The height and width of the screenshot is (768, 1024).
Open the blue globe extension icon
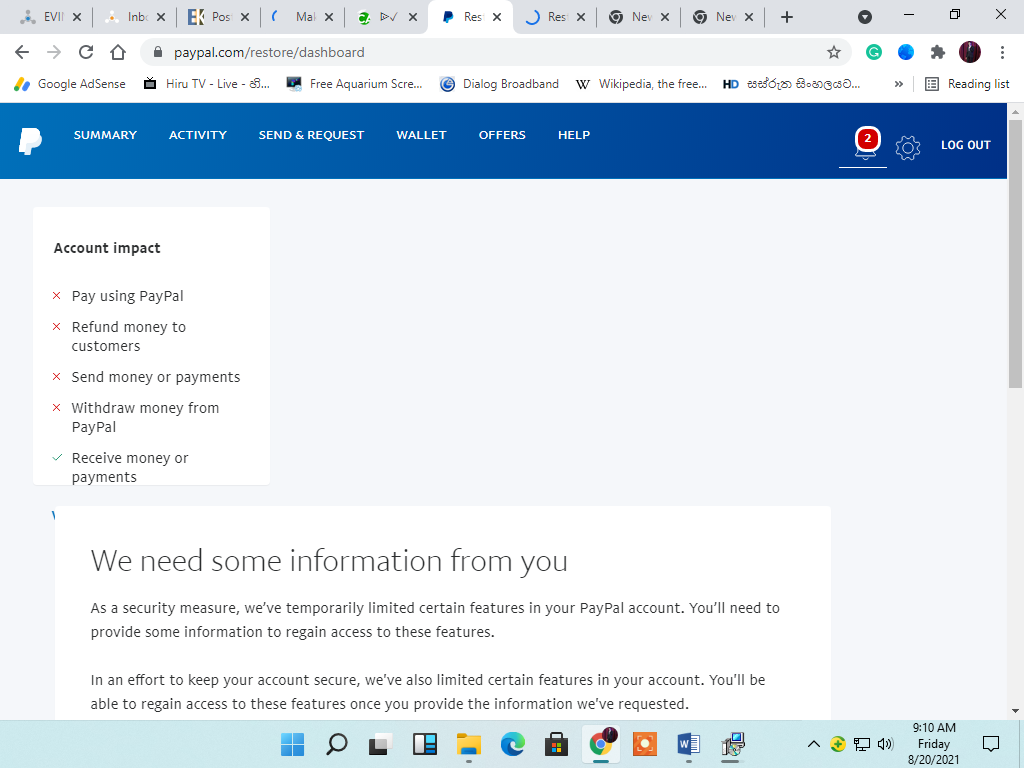(x=906, y=52)
